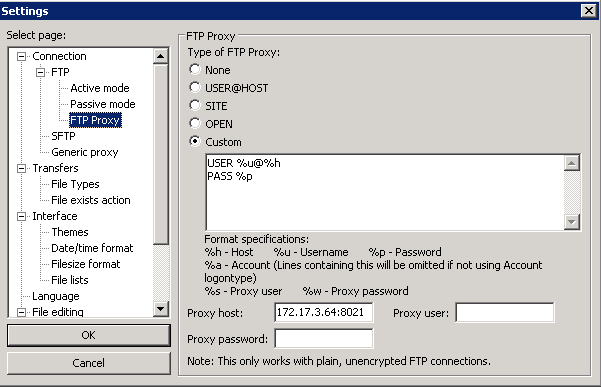Click the page tree scrollbar thumb
601x387 pixels.
161,154
